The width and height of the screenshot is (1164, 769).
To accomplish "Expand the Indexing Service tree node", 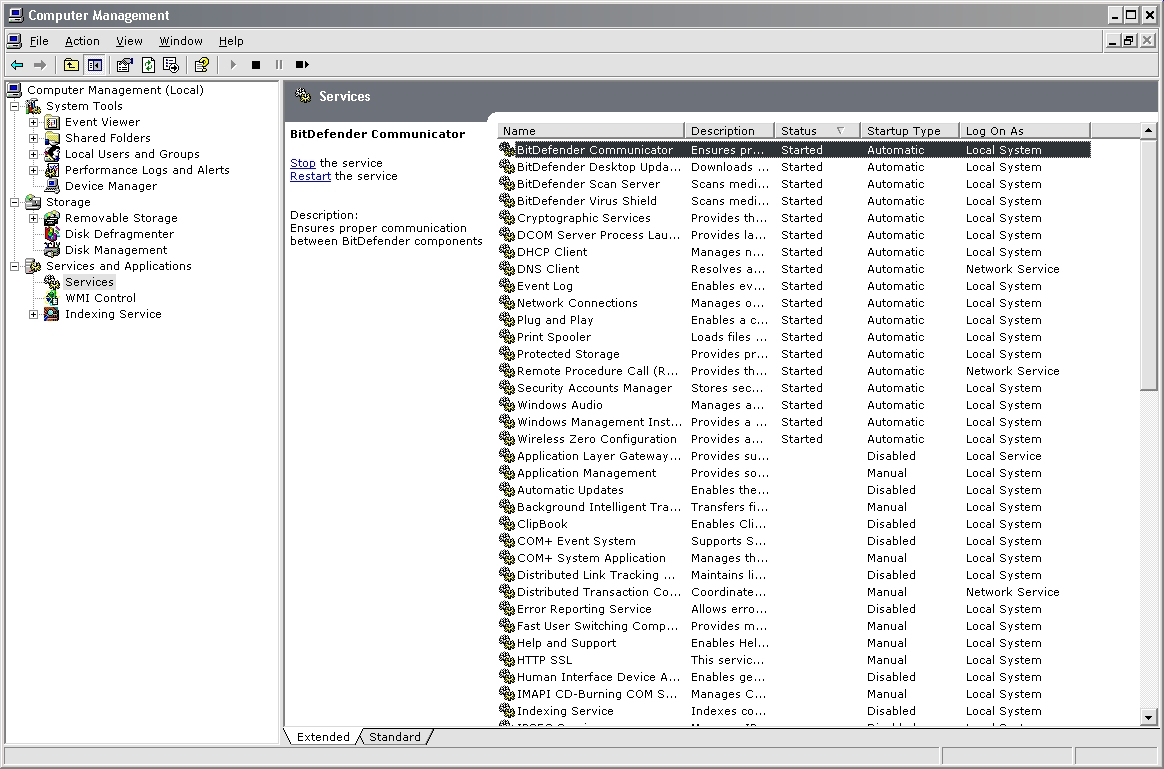I will (x=33, y=314).
